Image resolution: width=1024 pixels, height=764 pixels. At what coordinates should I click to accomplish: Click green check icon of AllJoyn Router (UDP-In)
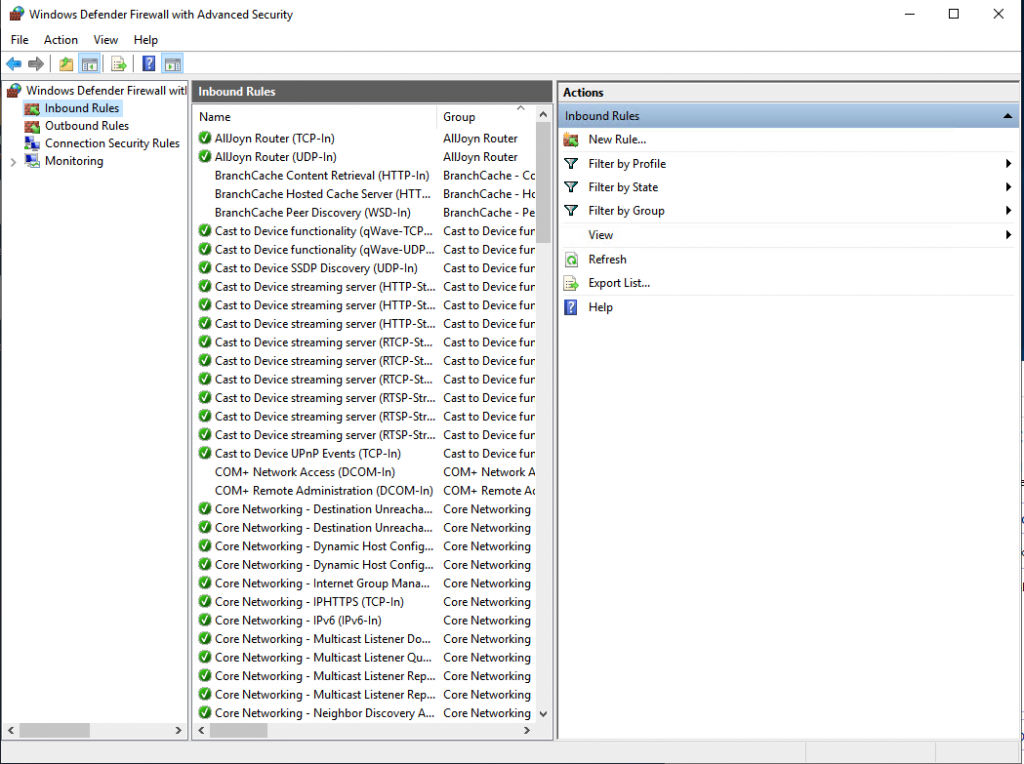pyautogui.click(x=204, y=157)
